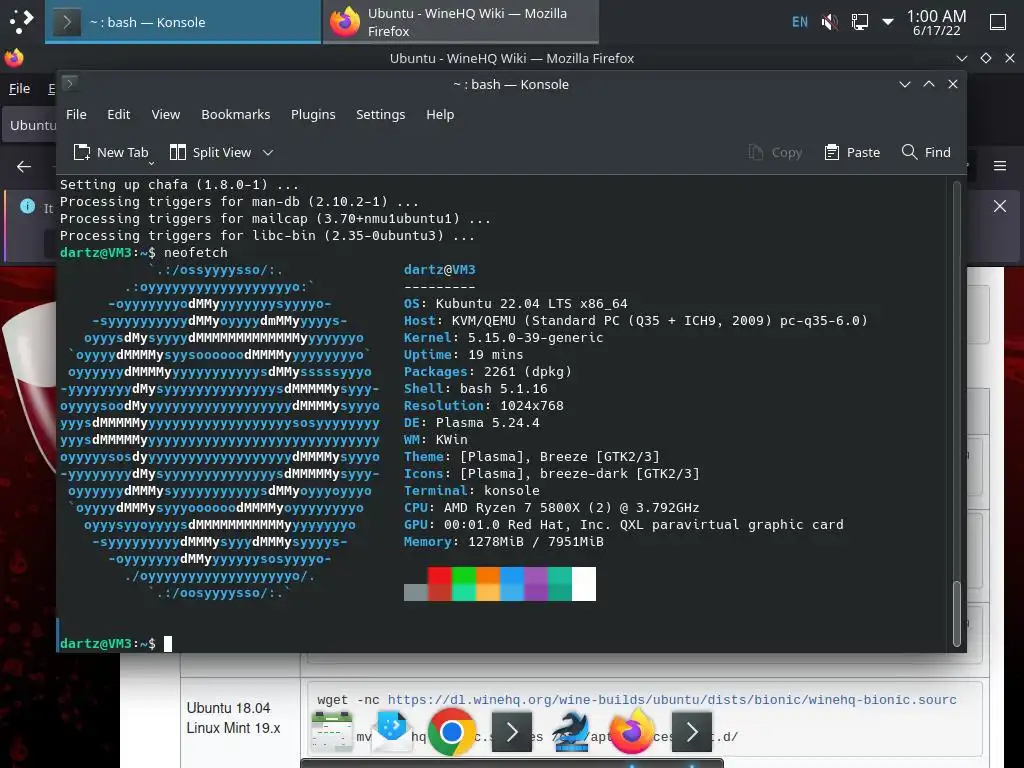This screenshot has height=768, width=1024.
Task: Launch the first Konsole icon in dock
Action: click(x=511, y=732)
